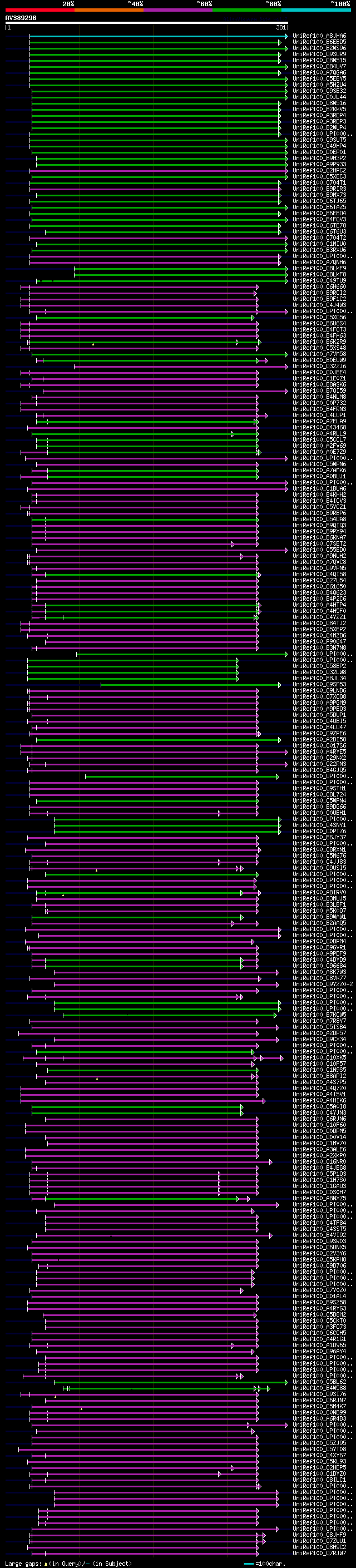Select the UniRef100_A7VM58 label
356x1568 pixels.
click(319, 354)
